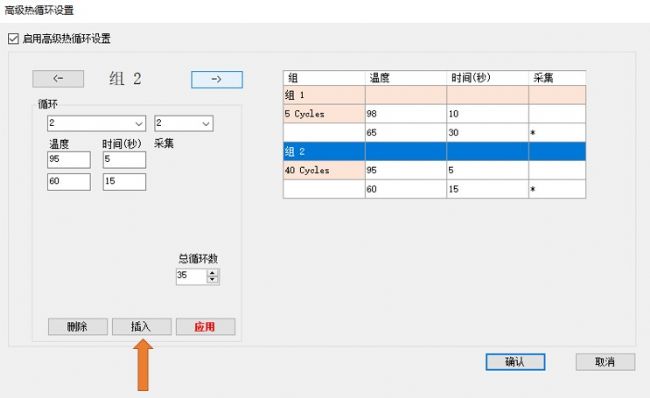The width and height of the screenshot is (650, 398).
Task: Select the 40 Cycles row cell
Action: (x=324, y=170)
